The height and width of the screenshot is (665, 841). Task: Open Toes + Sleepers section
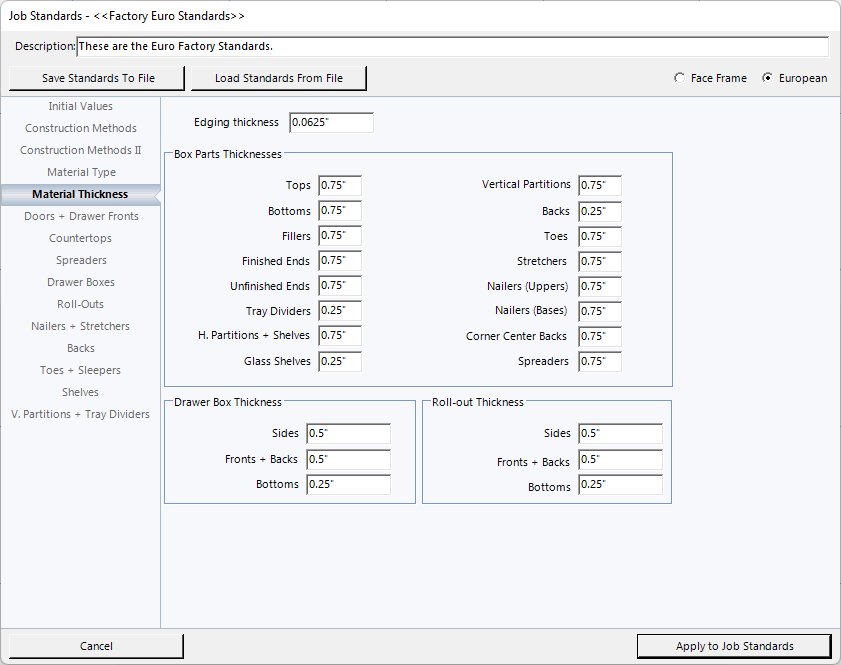tap(80, 370)
